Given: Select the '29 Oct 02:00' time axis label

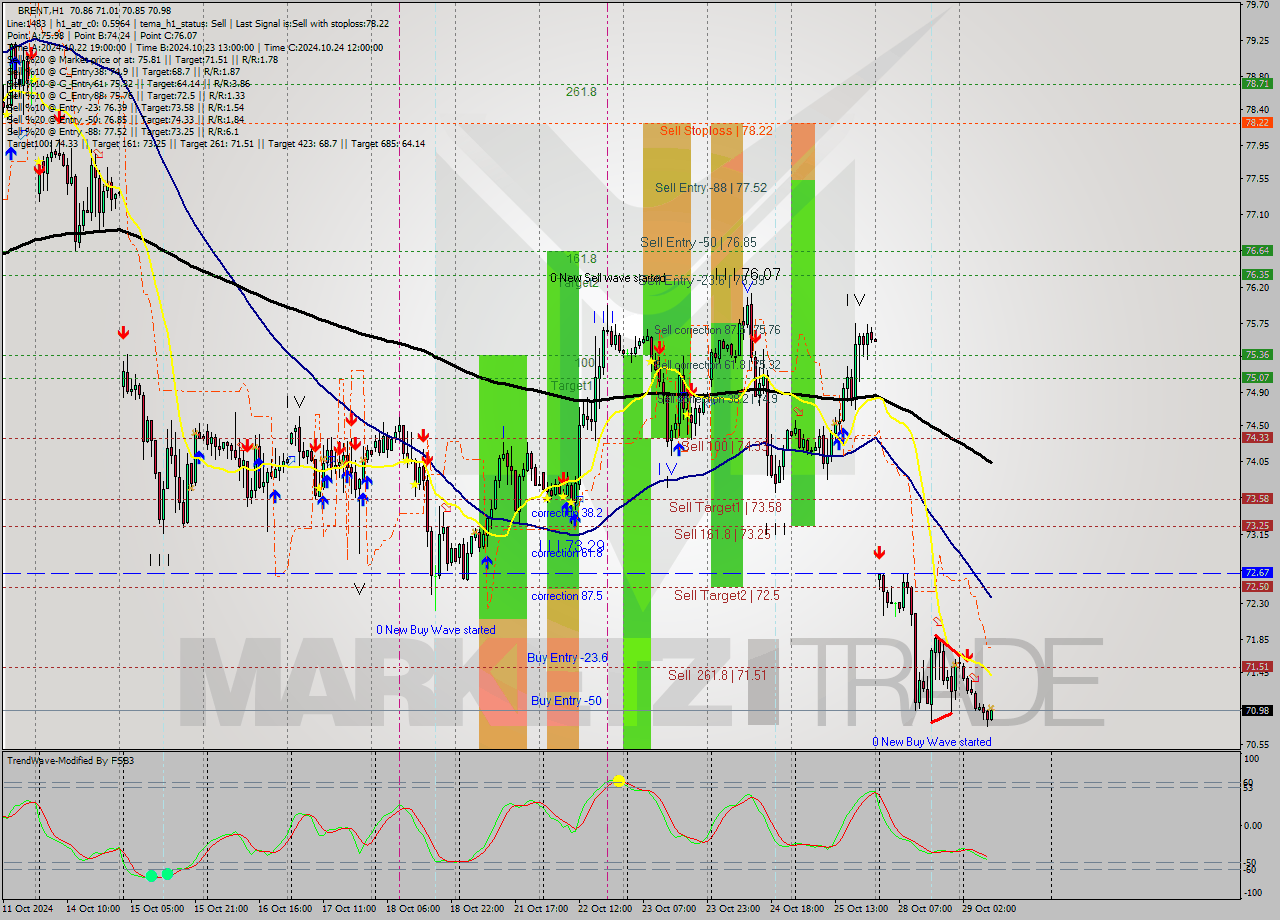Looking at the screenshot, I should (990, 908).
